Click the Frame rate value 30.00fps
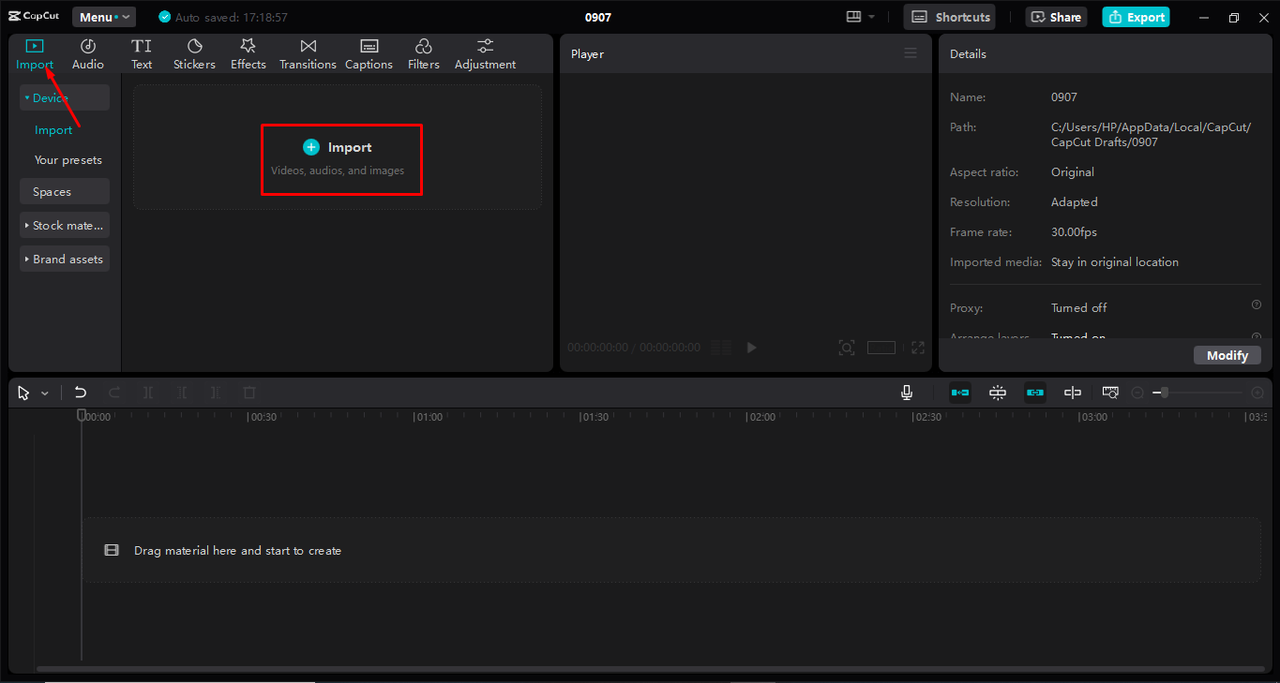 (1074, 232)
